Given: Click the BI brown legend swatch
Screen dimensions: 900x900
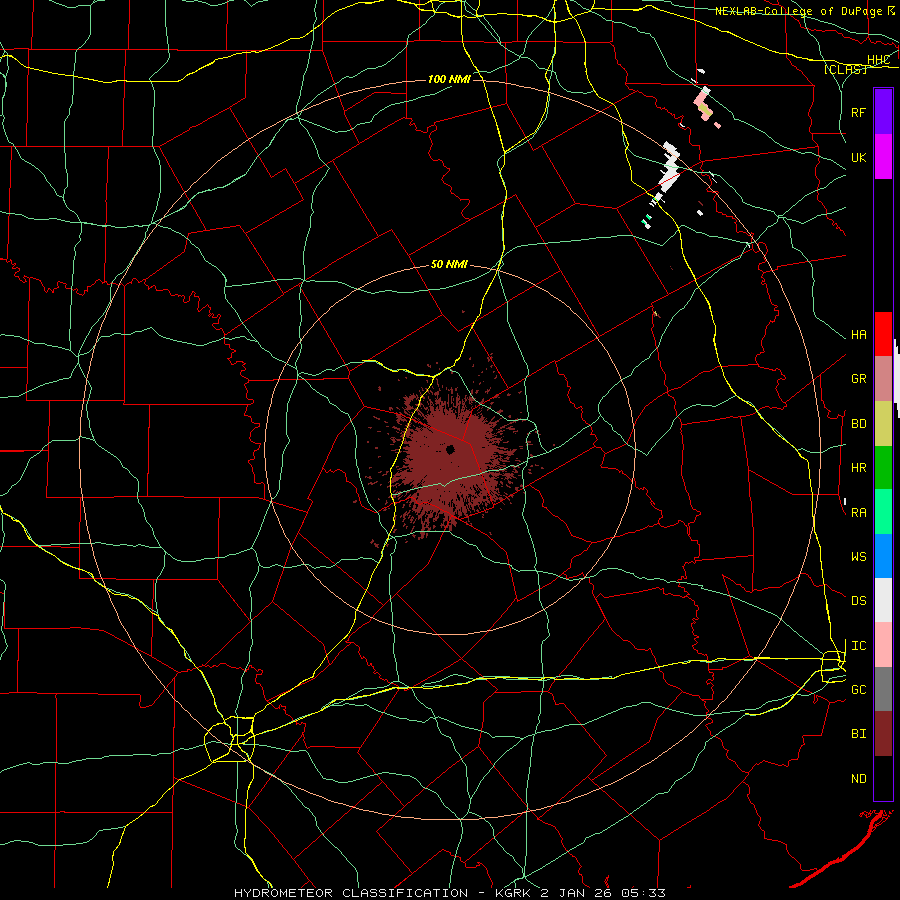Looking at the screenshot, I should click(883, 734).
